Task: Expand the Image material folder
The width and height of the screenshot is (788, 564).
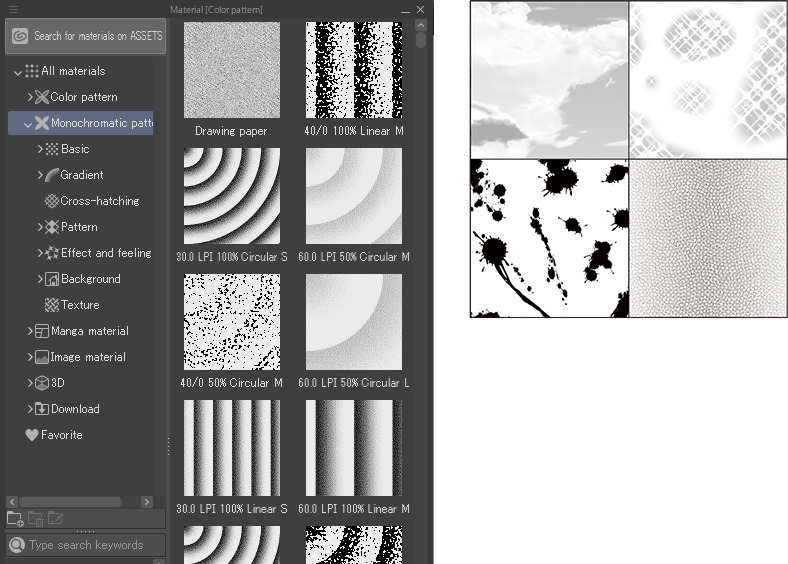Action: pos(30,357)
